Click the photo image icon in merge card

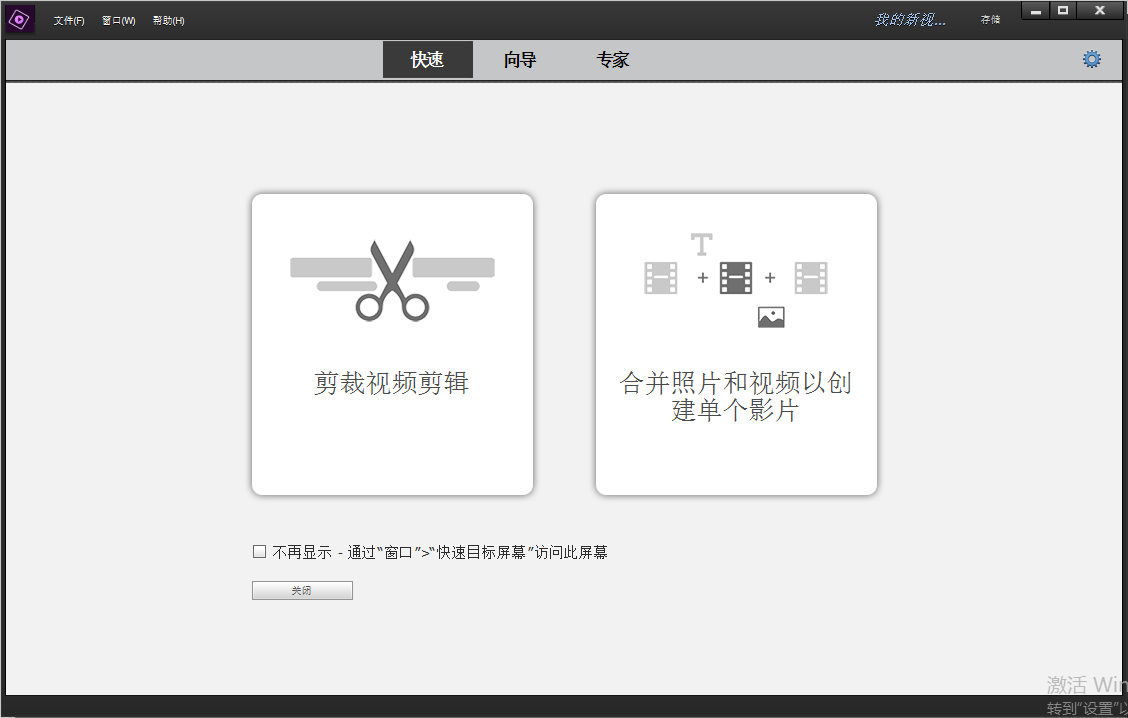(x=771, y=318)
